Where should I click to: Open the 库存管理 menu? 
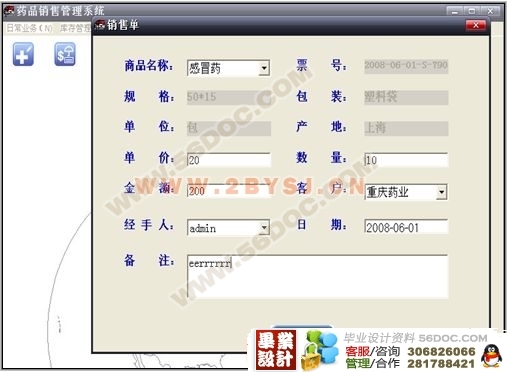75,28
